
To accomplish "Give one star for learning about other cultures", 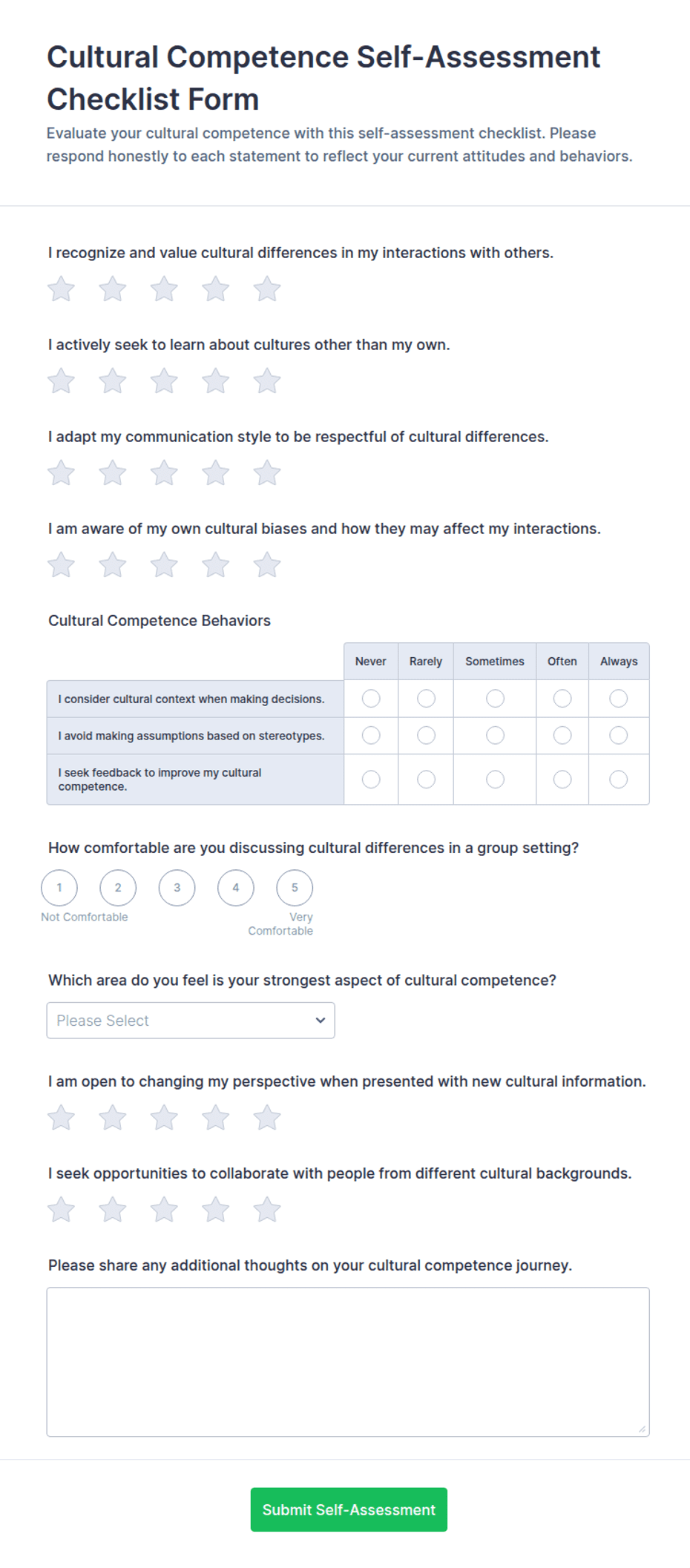I will click(62, 381).
